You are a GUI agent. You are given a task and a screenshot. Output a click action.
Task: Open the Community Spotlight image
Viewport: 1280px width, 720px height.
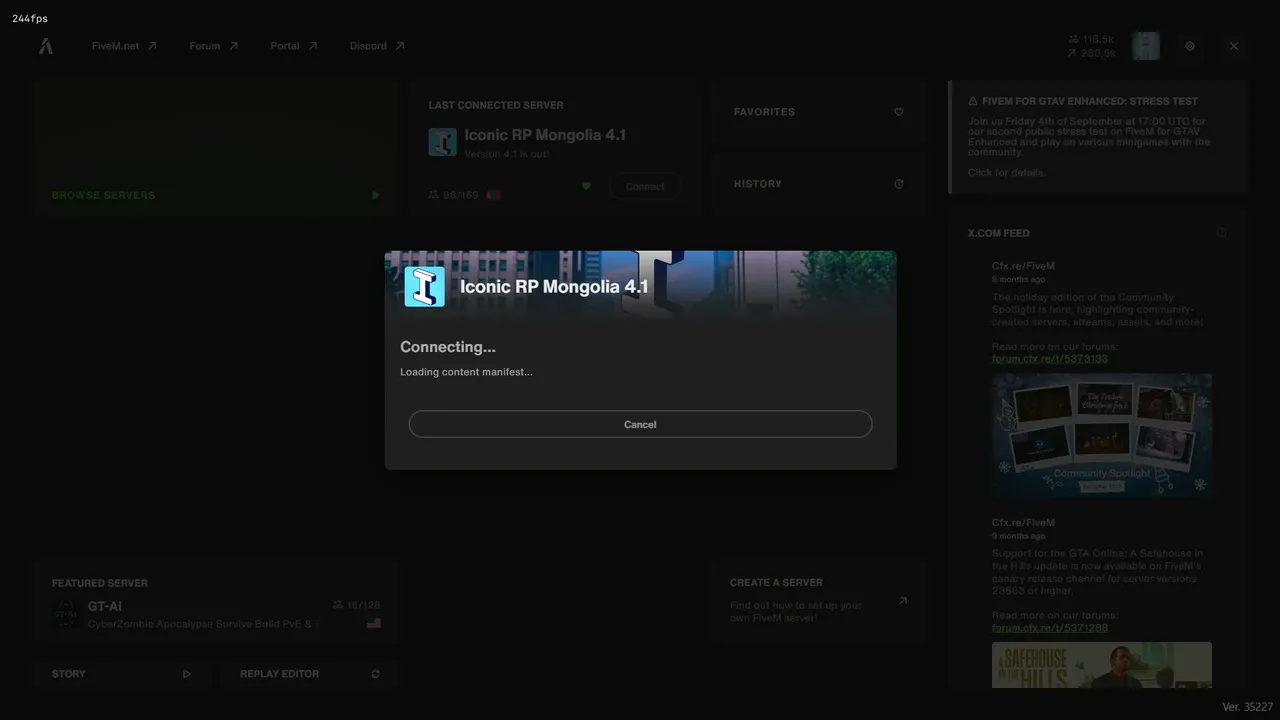[1102, 435]
